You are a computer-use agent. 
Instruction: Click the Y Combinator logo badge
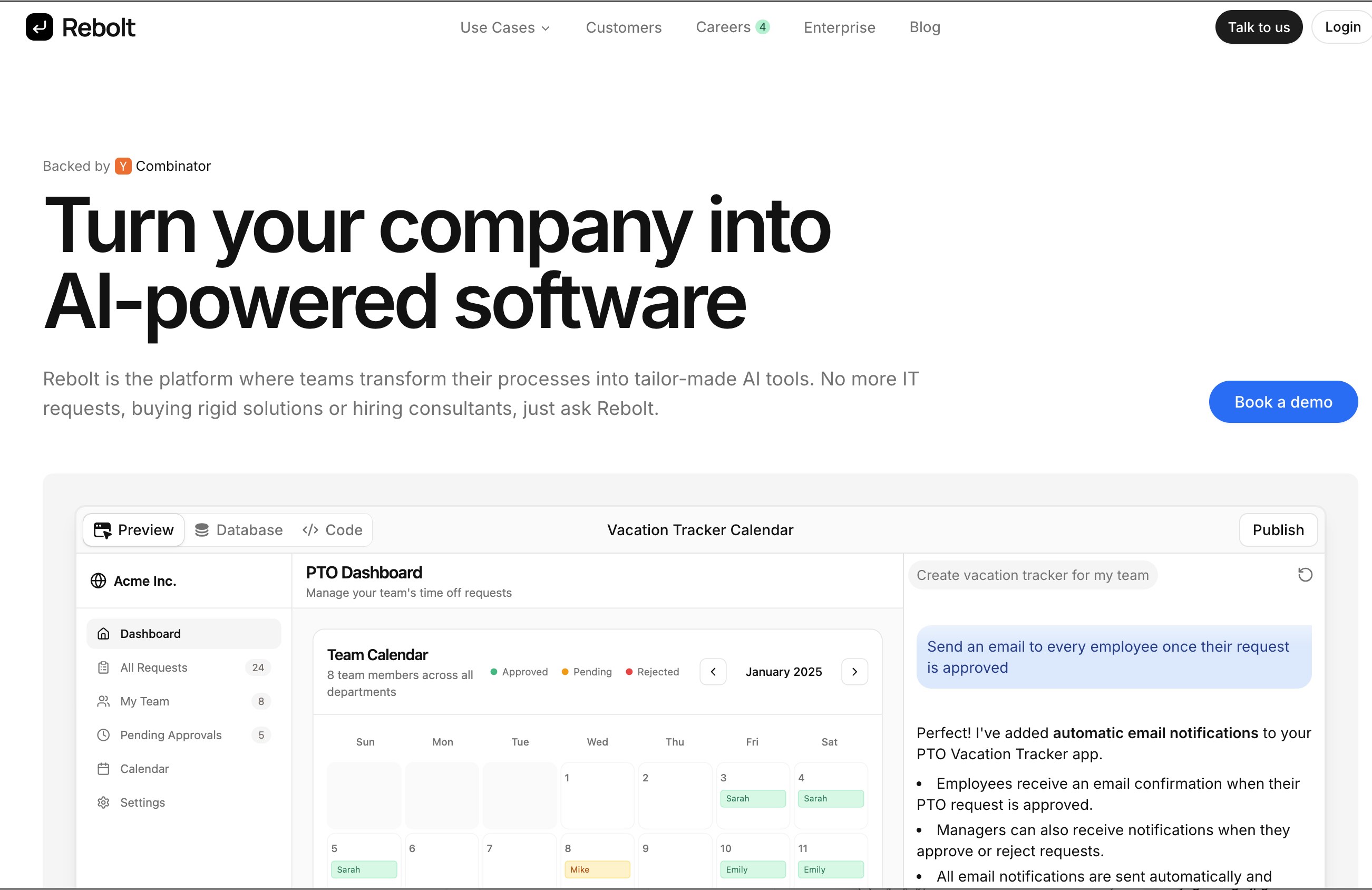(123, 166)
